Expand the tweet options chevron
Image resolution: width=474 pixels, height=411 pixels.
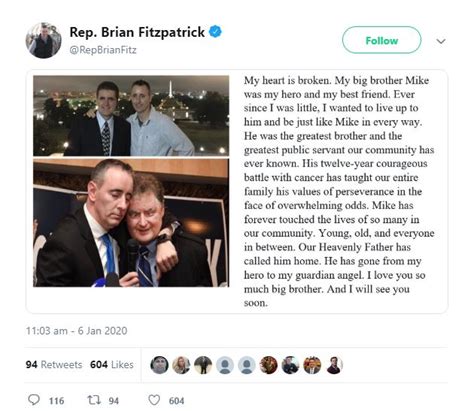441,41
